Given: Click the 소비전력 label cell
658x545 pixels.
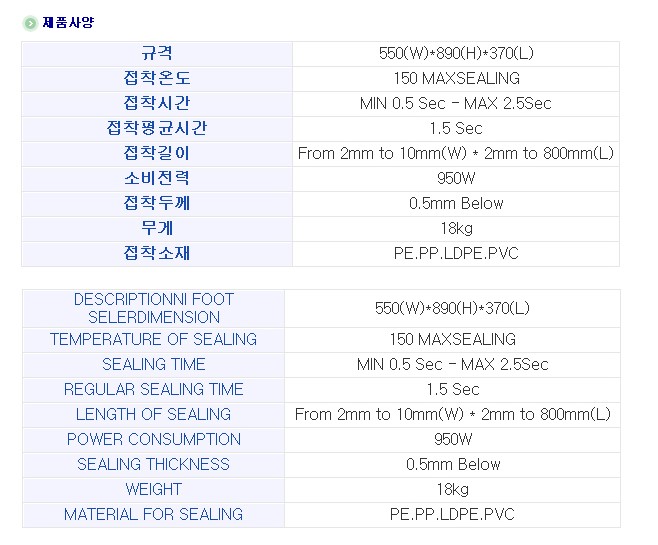Looking at the screenshot, I should pyautogui.click(x=157, y=179).
